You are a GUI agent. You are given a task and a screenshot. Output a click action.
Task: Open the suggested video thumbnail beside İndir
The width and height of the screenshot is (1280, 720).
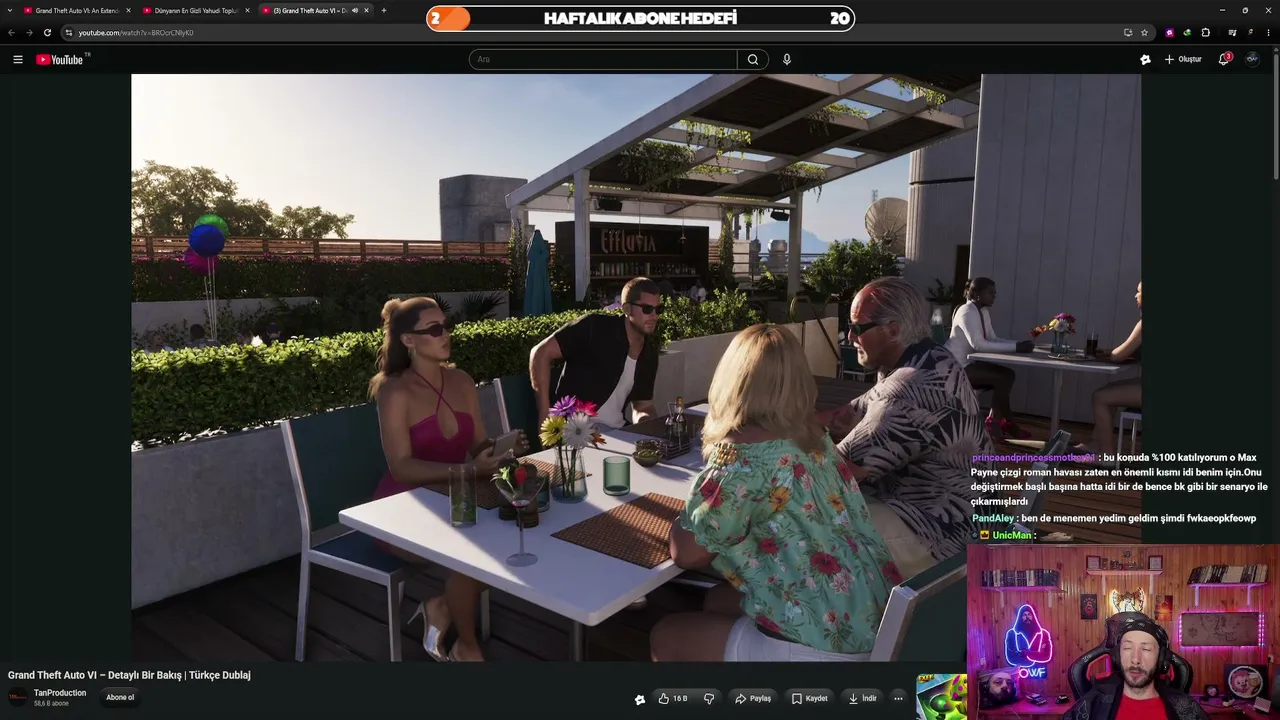(942, 697)
